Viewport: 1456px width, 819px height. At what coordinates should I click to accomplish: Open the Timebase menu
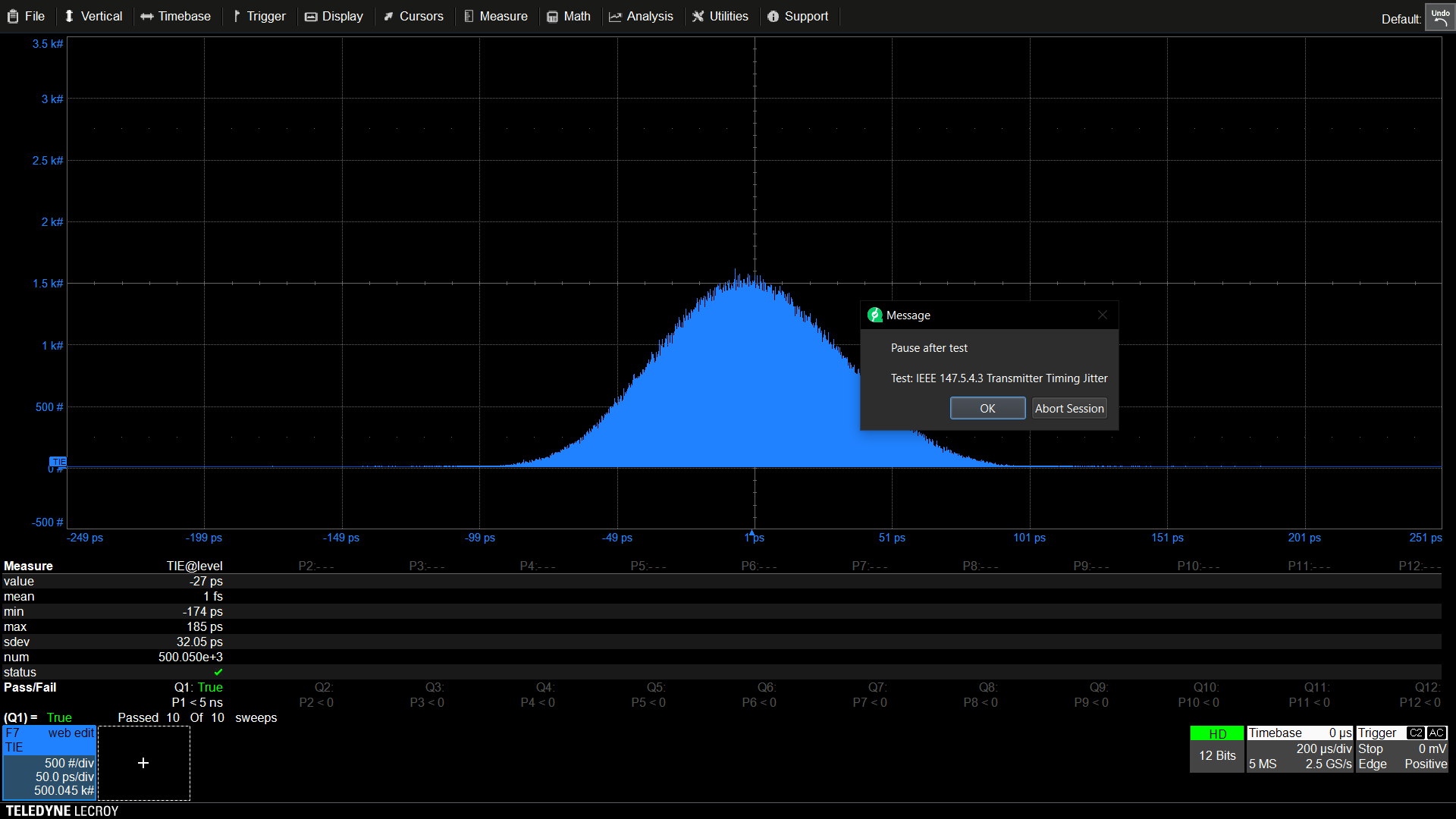click(176, 16)
